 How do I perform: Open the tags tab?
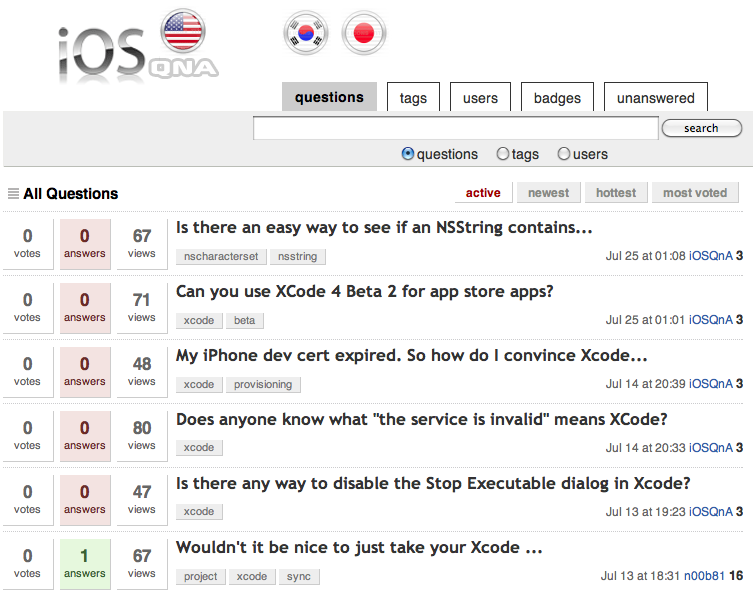pyautogui.click(x=413, y=98)
